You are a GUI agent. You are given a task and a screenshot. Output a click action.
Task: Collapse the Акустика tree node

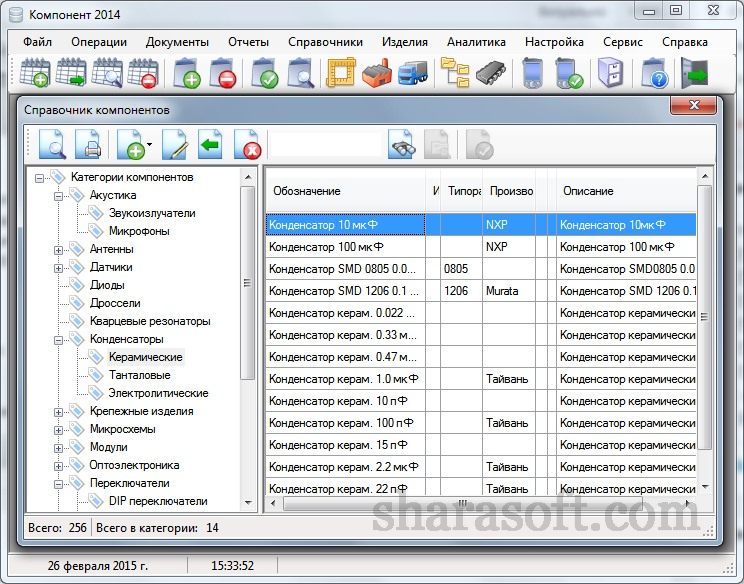58,196
